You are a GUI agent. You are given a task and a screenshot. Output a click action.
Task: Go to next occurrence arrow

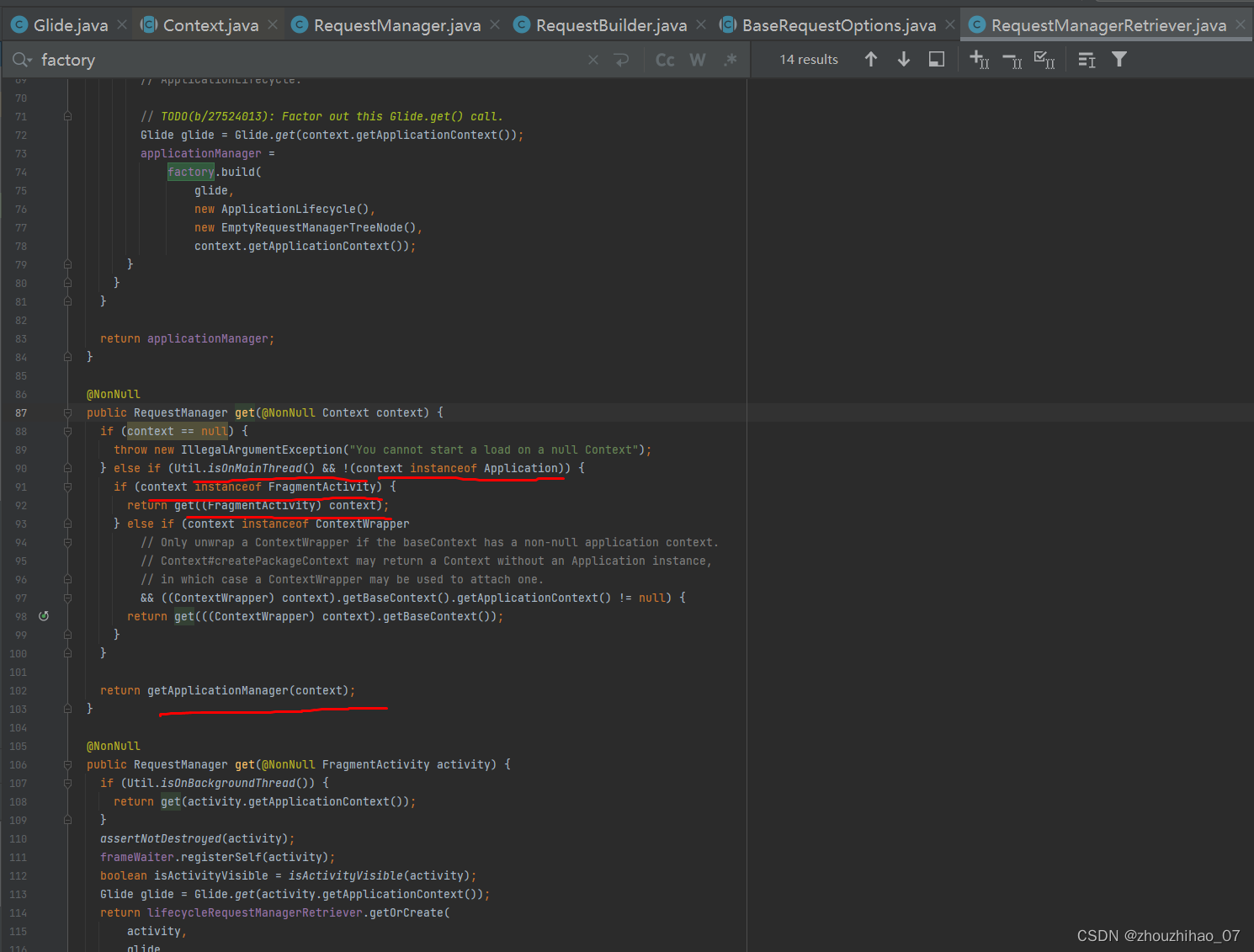pyautogui.click(x=904, y=59)
